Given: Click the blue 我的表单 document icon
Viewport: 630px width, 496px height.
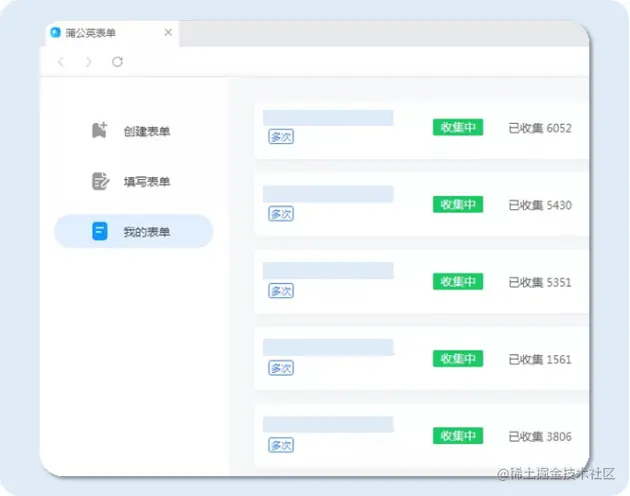Looking at the screenshot, I should coord(100,231).
